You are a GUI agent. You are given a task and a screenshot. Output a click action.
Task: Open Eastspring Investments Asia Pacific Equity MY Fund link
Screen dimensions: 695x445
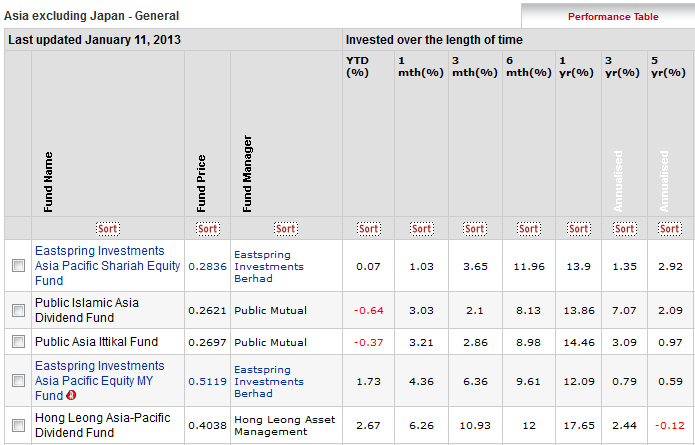coord(100,380)
